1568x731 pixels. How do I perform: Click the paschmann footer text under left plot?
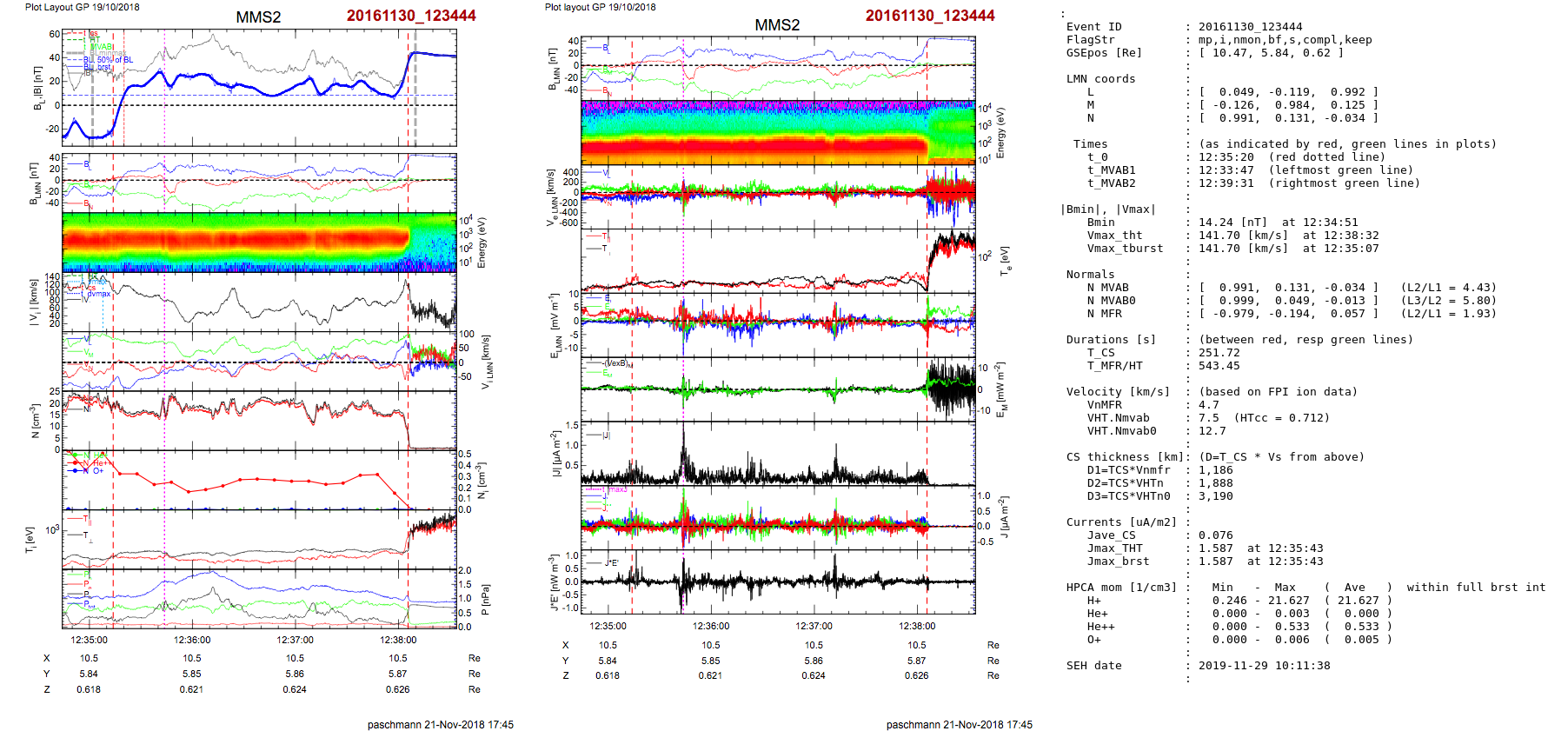(440, 724)
